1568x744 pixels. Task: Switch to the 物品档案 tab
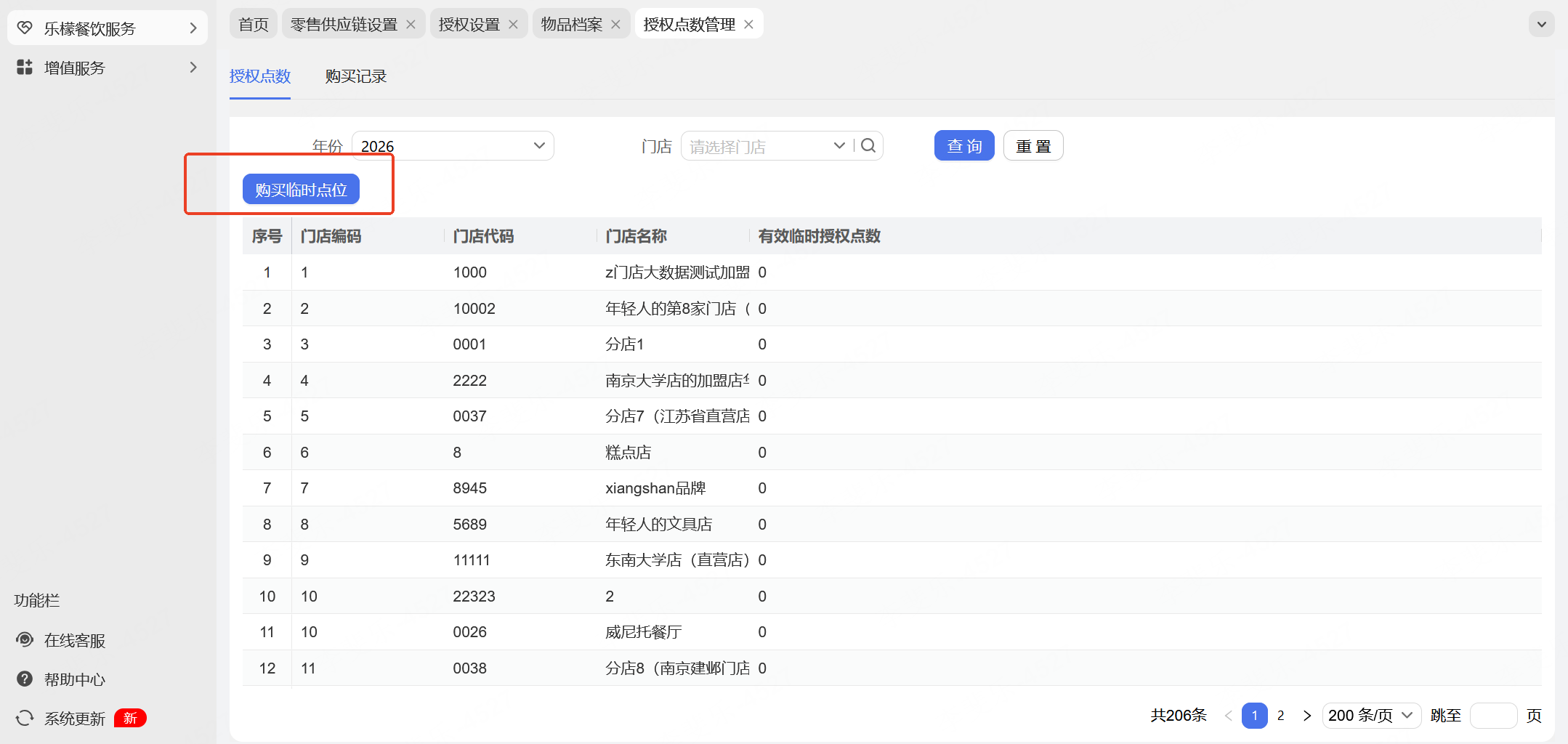click(572, 25)
